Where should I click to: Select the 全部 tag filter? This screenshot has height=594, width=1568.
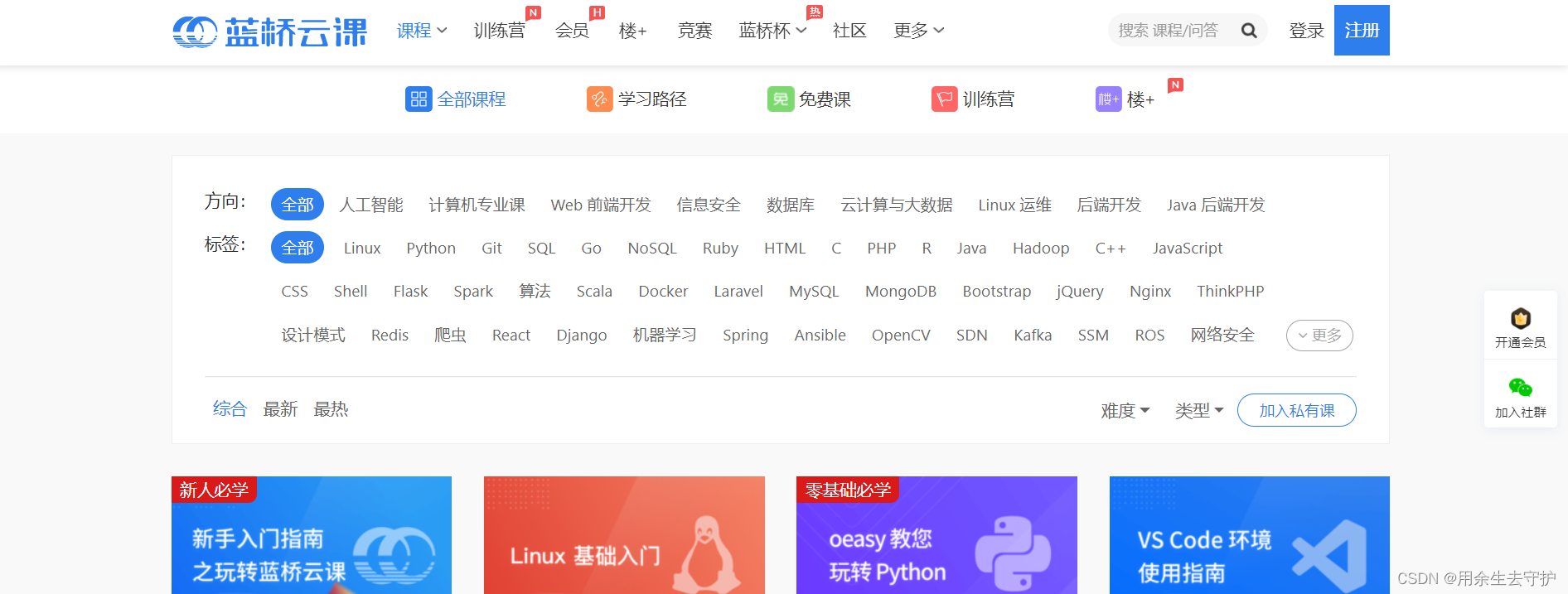pyautogui.click(x=298, y=248)
